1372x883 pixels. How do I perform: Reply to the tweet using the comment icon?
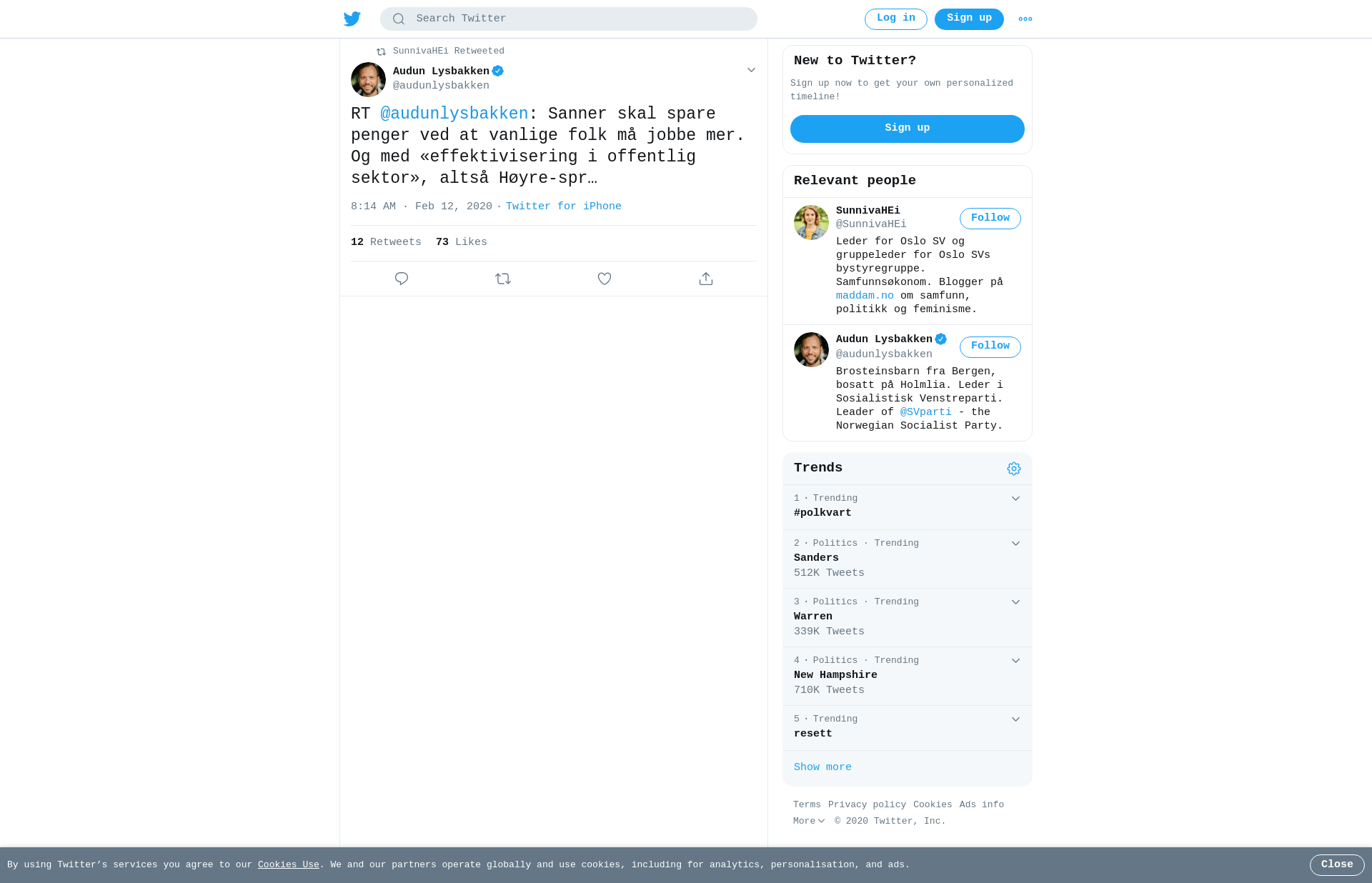click(x=402, y=279)
